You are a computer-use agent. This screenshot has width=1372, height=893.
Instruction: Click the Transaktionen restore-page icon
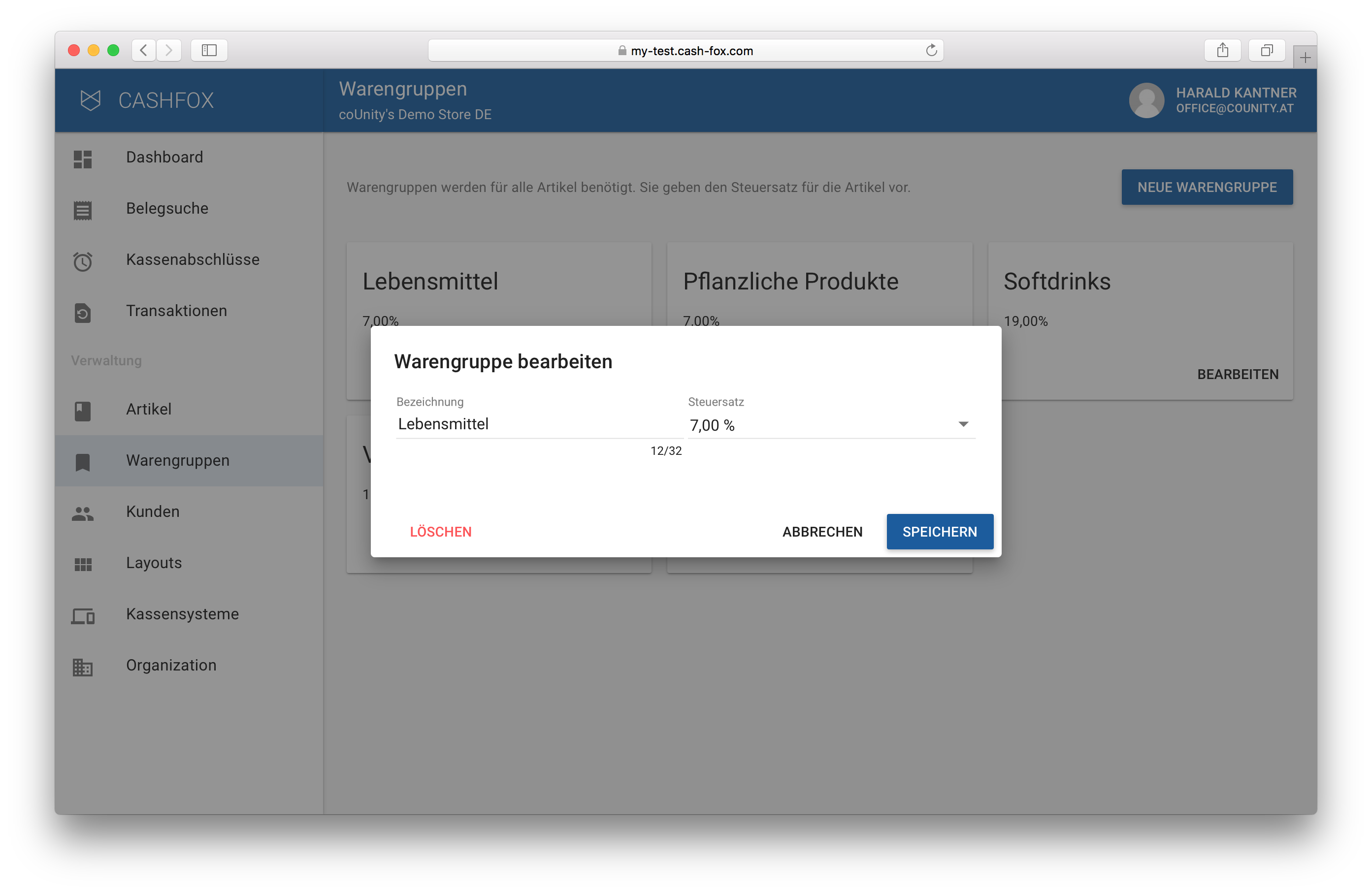pos(82,313)
